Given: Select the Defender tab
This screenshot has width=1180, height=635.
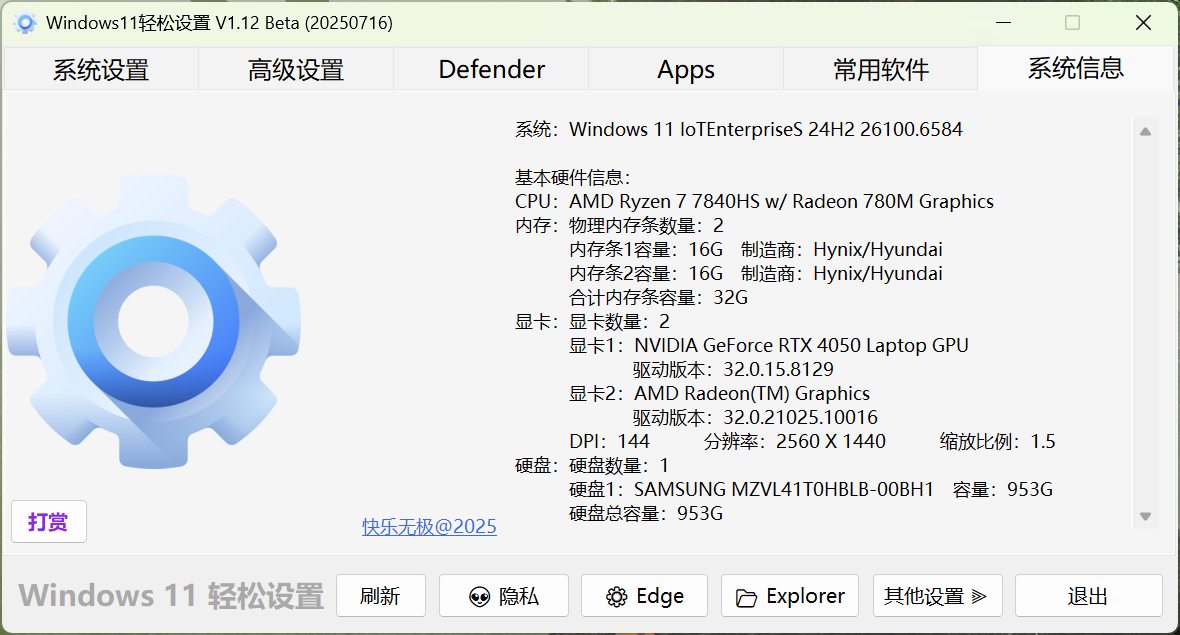Looking at the screenshot, I should pyautogui.click(x=491, y=69).
